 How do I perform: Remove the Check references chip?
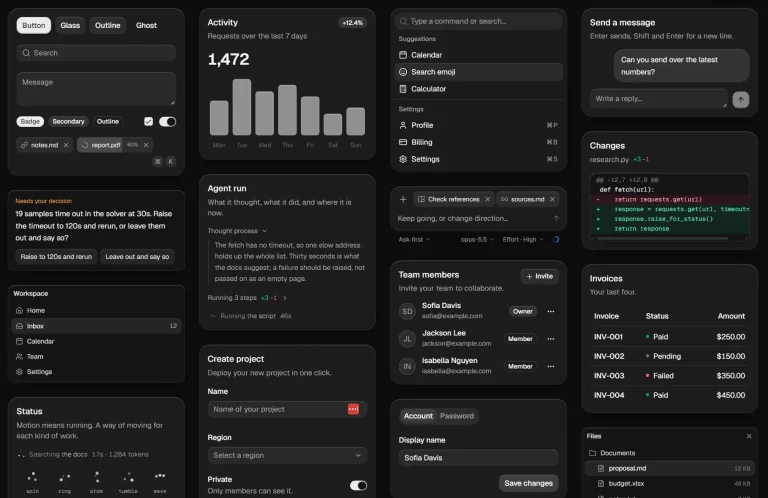487,199
